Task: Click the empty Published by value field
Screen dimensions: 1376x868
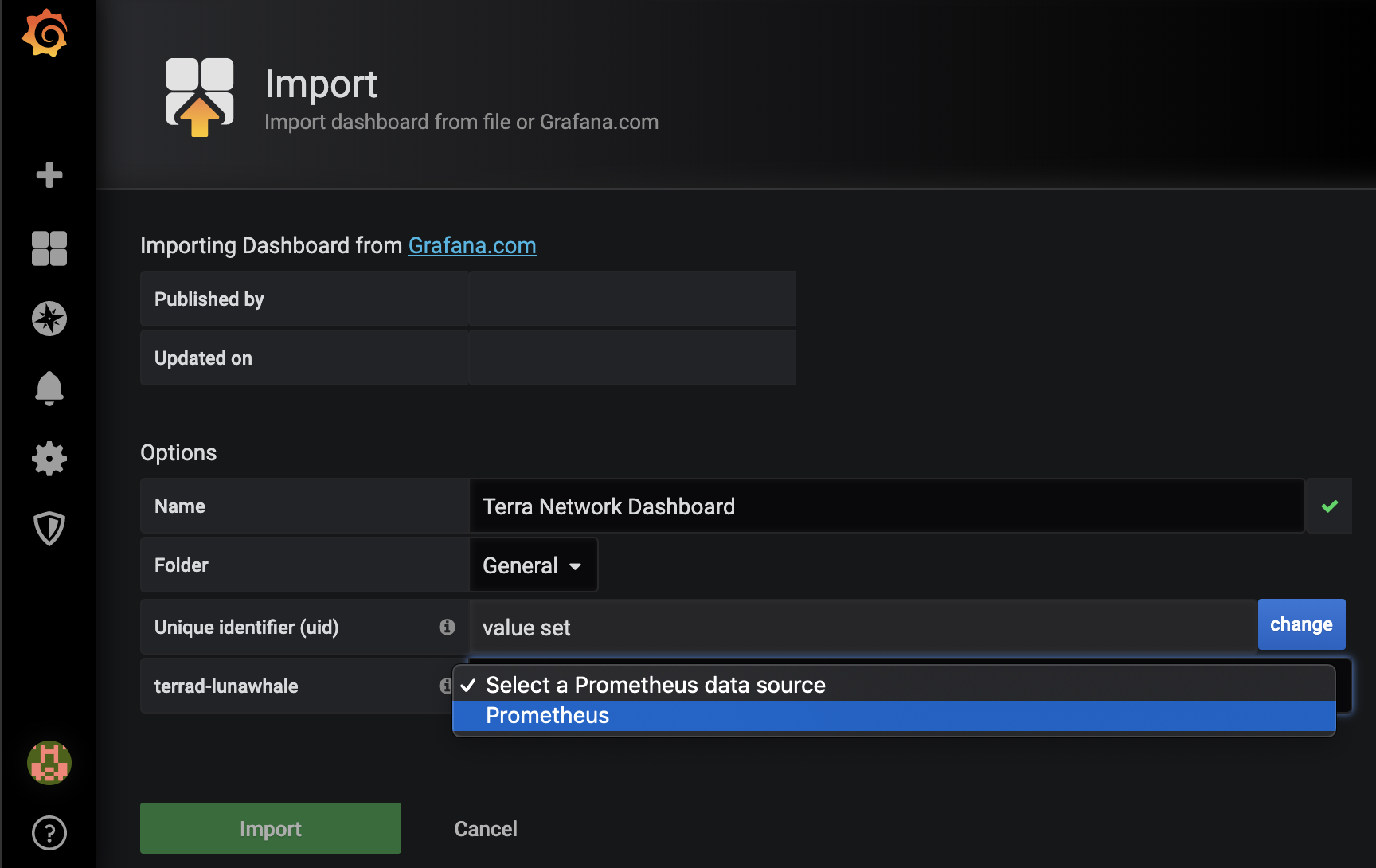Action: [x=632, y=299]
